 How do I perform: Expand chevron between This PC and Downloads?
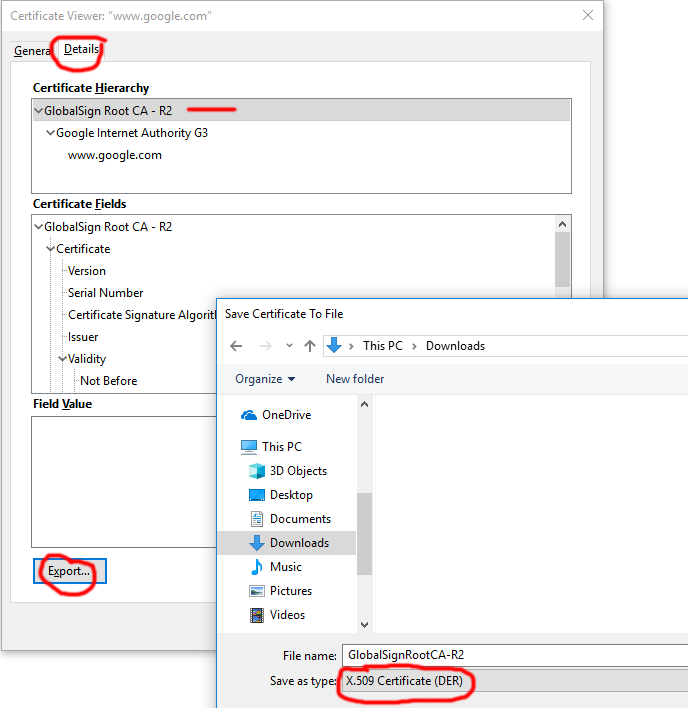tap(414, 346)
